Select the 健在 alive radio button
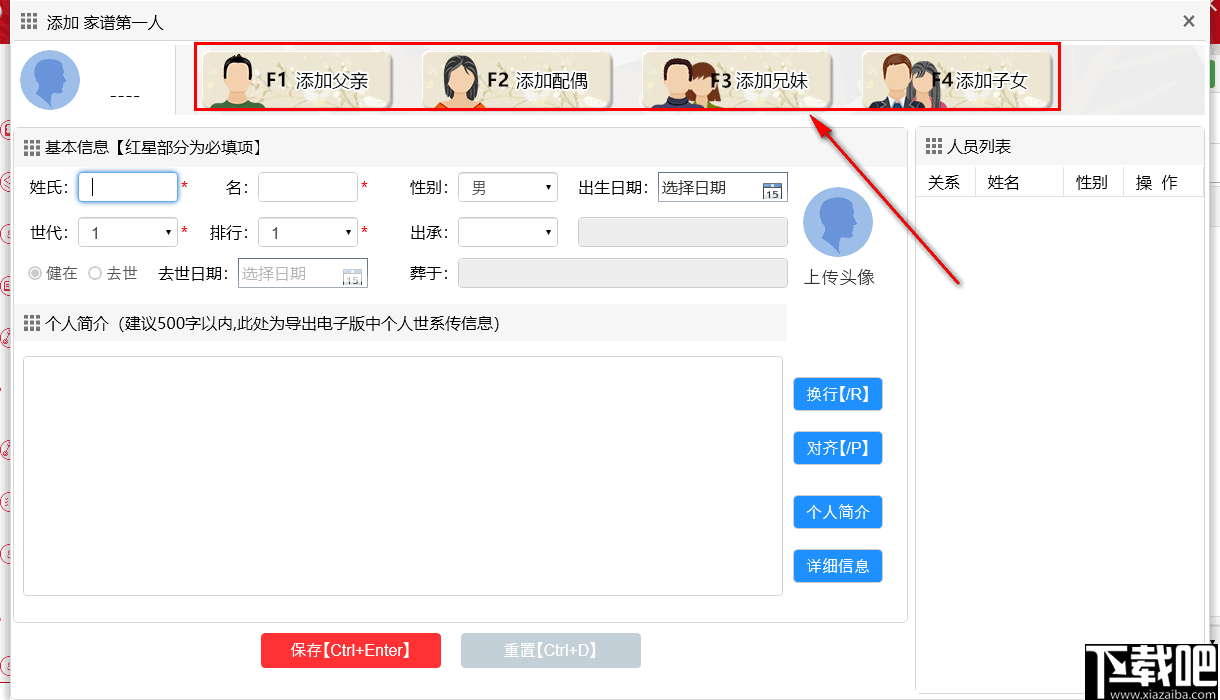 (35, 273)
